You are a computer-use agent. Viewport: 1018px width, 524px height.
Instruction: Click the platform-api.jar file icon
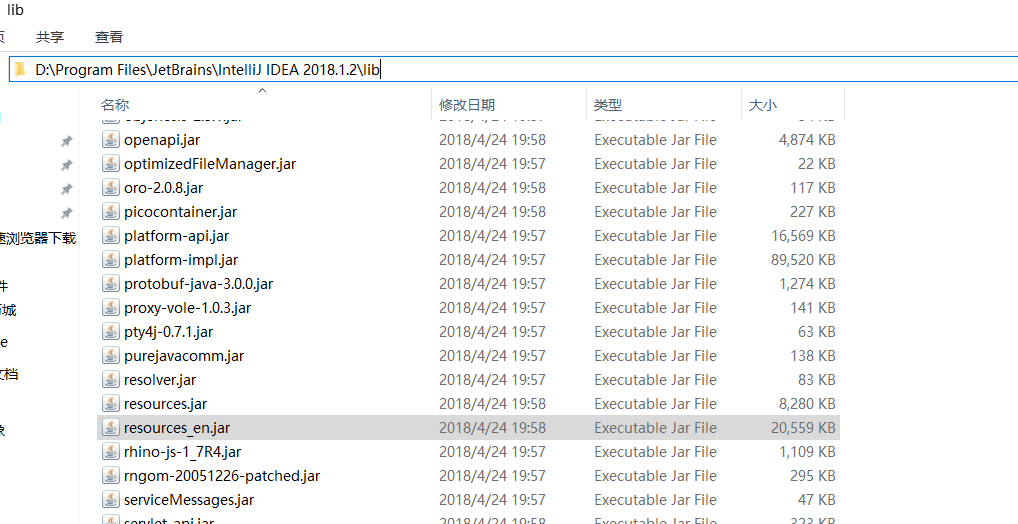point(111,236)
